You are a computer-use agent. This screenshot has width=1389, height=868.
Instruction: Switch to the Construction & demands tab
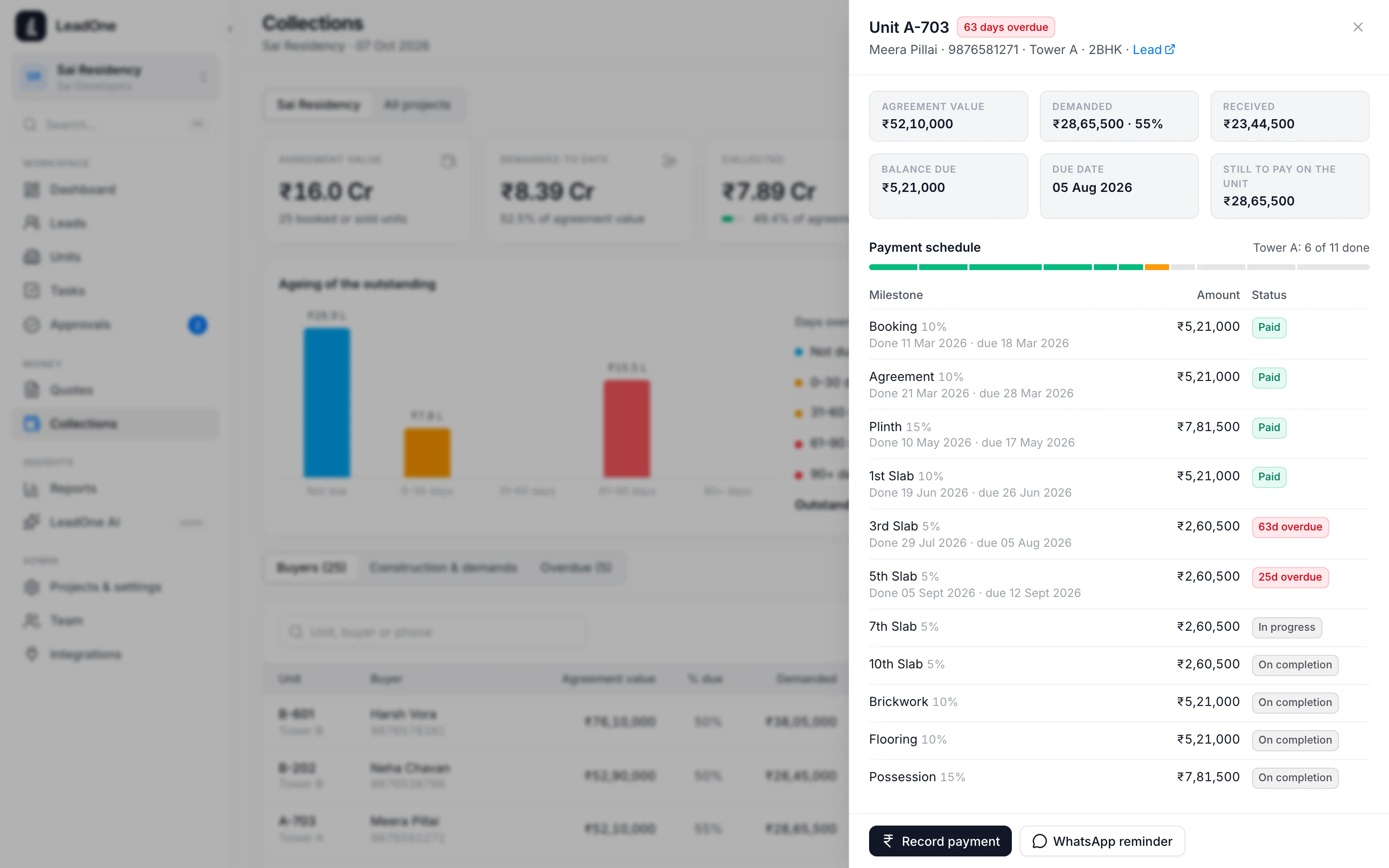click(x=443, y=568)
